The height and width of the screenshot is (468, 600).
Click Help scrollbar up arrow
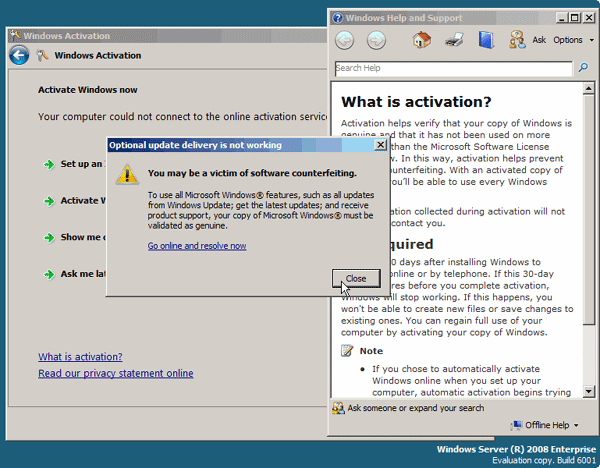point(590,88)
